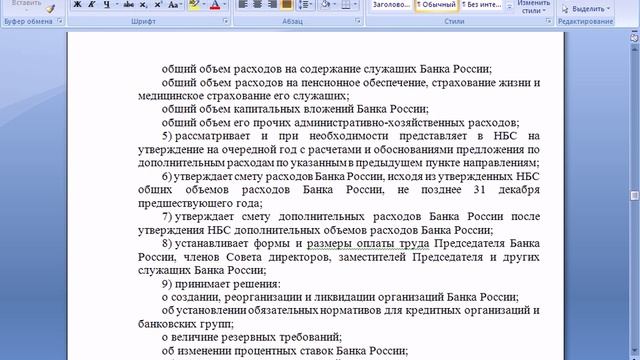
Task: Toggle bold formatting (Ж)
Action: click(x=77, y=4)
